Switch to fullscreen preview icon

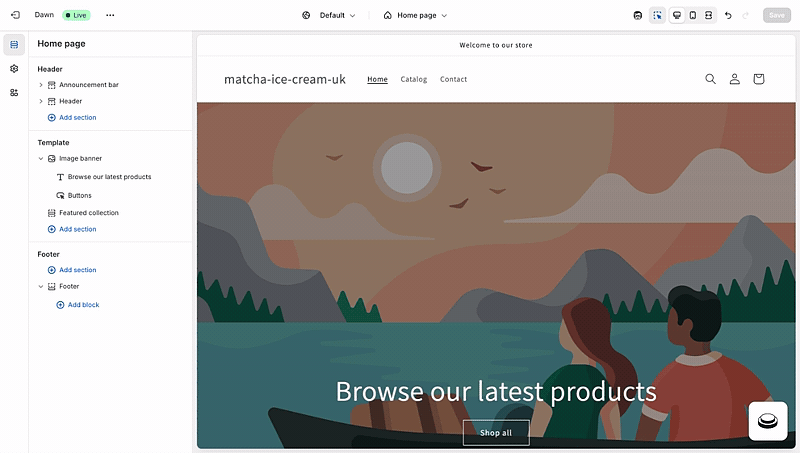pos(709,15)
